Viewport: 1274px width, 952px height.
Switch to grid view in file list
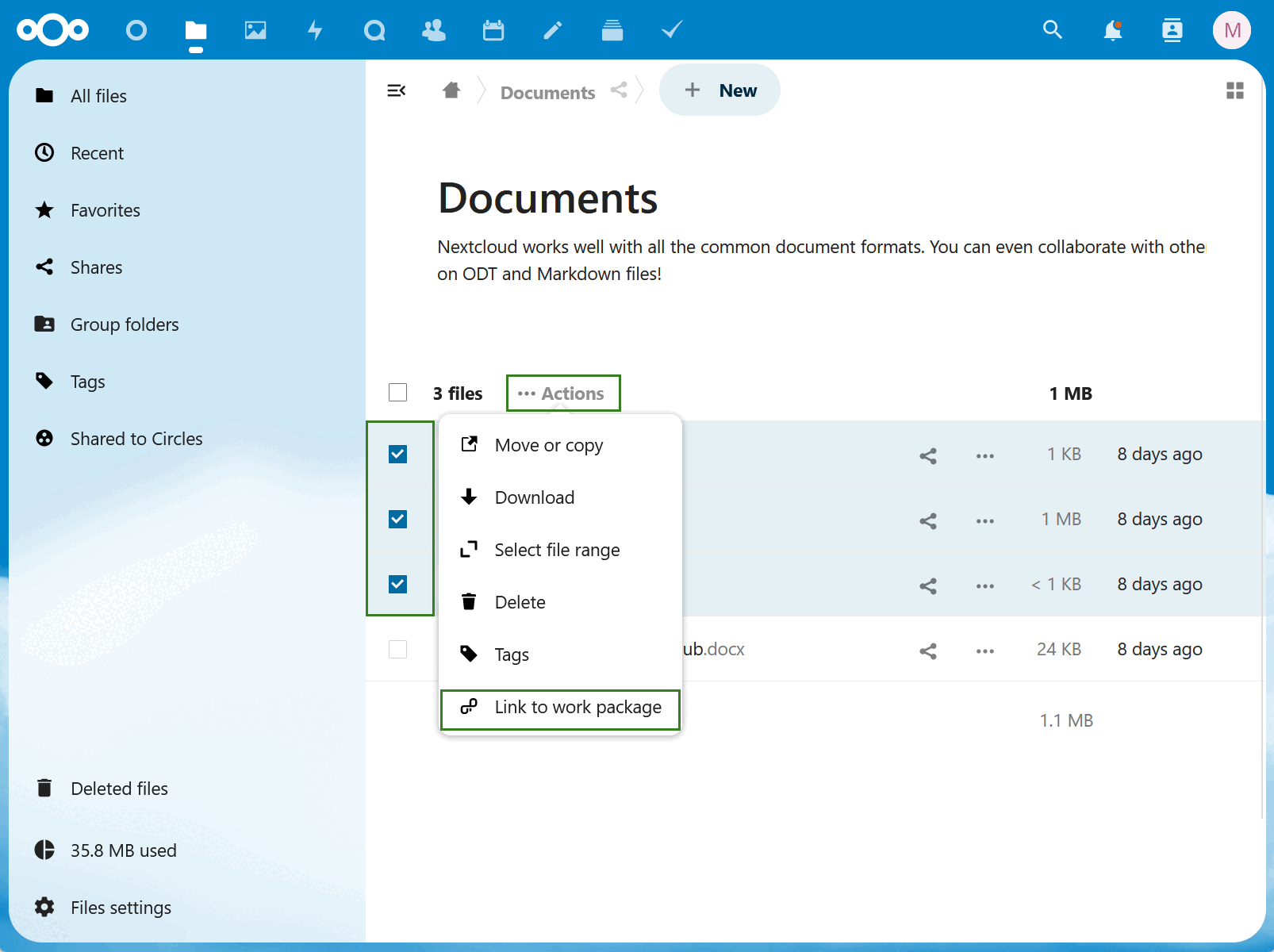coord(1234,90)
